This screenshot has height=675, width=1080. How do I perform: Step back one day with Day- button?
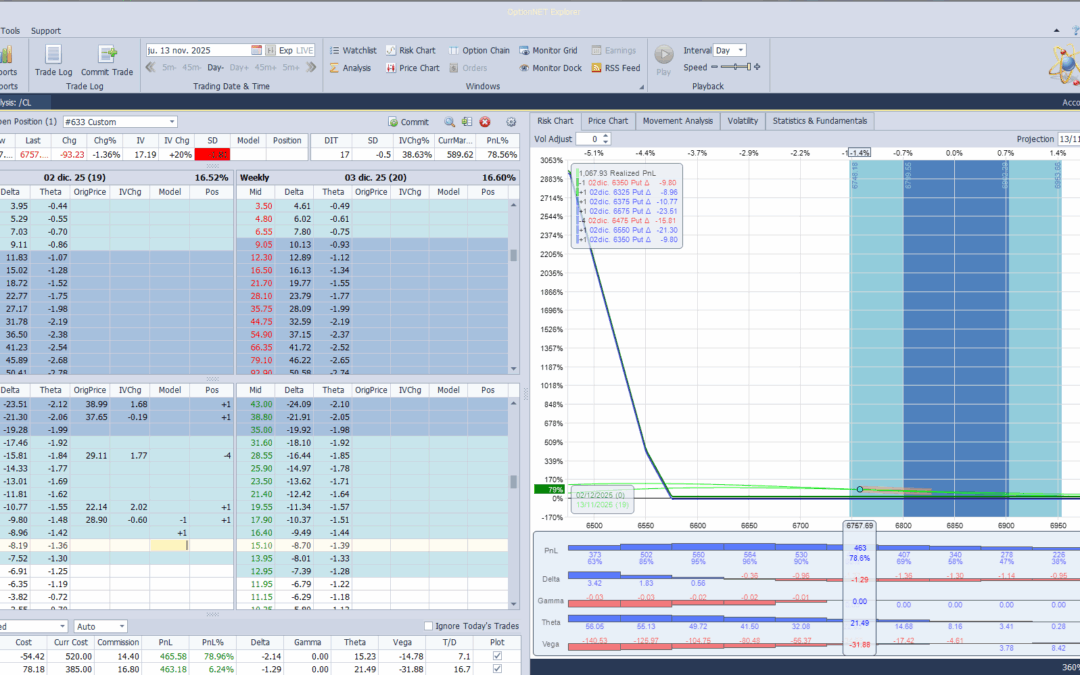tap(215, 68)
